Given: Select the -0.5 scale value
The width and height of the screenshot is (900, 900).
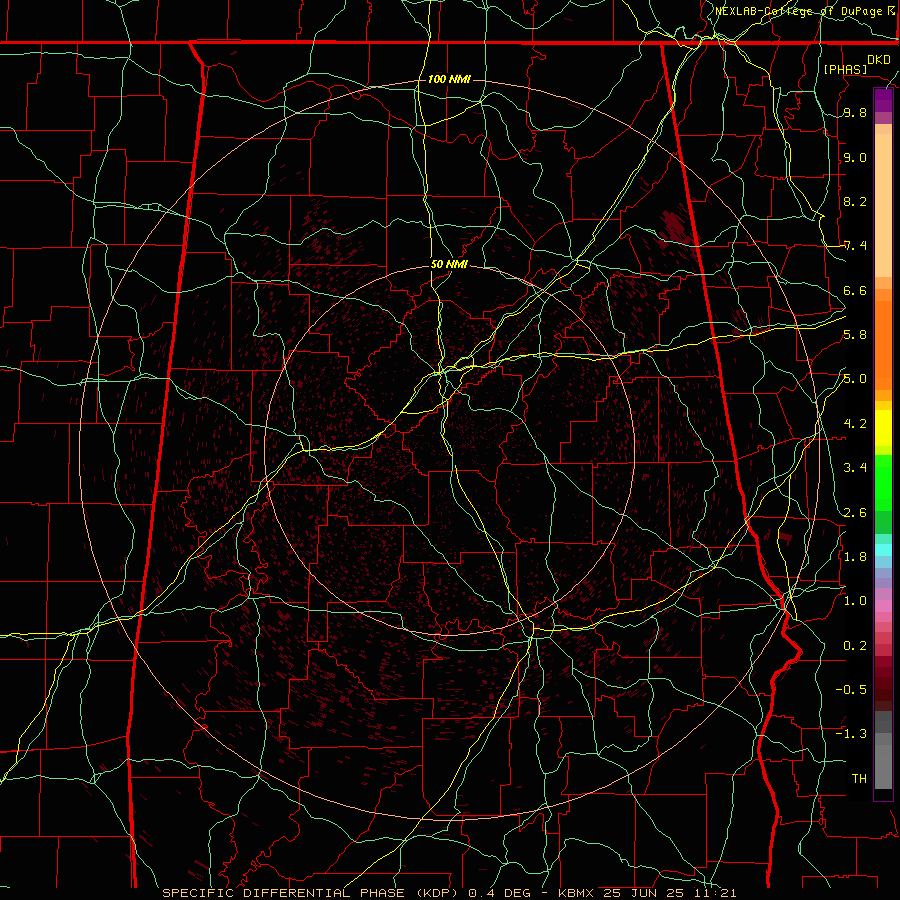Looking at the screenshot, I should click(x=851, y=690).
